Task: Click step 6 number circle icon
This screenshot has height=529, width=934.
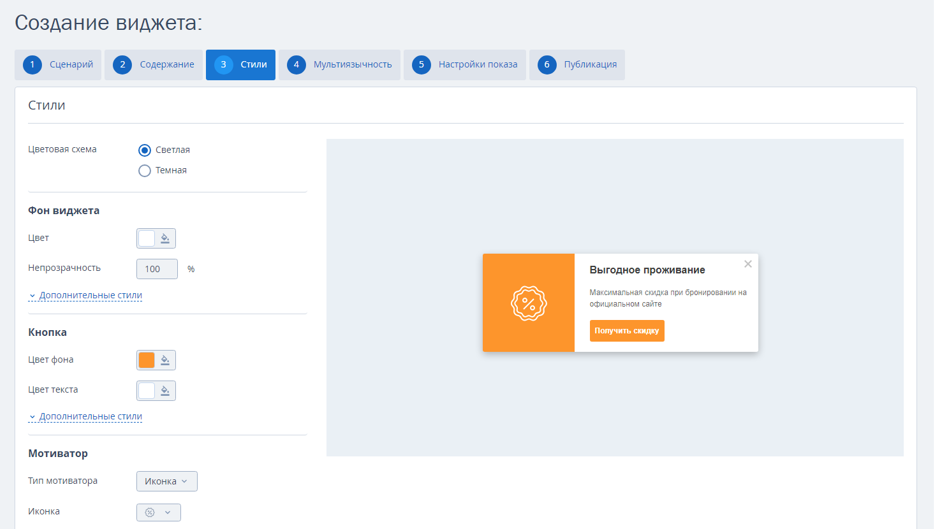Action: coord(547,64)
